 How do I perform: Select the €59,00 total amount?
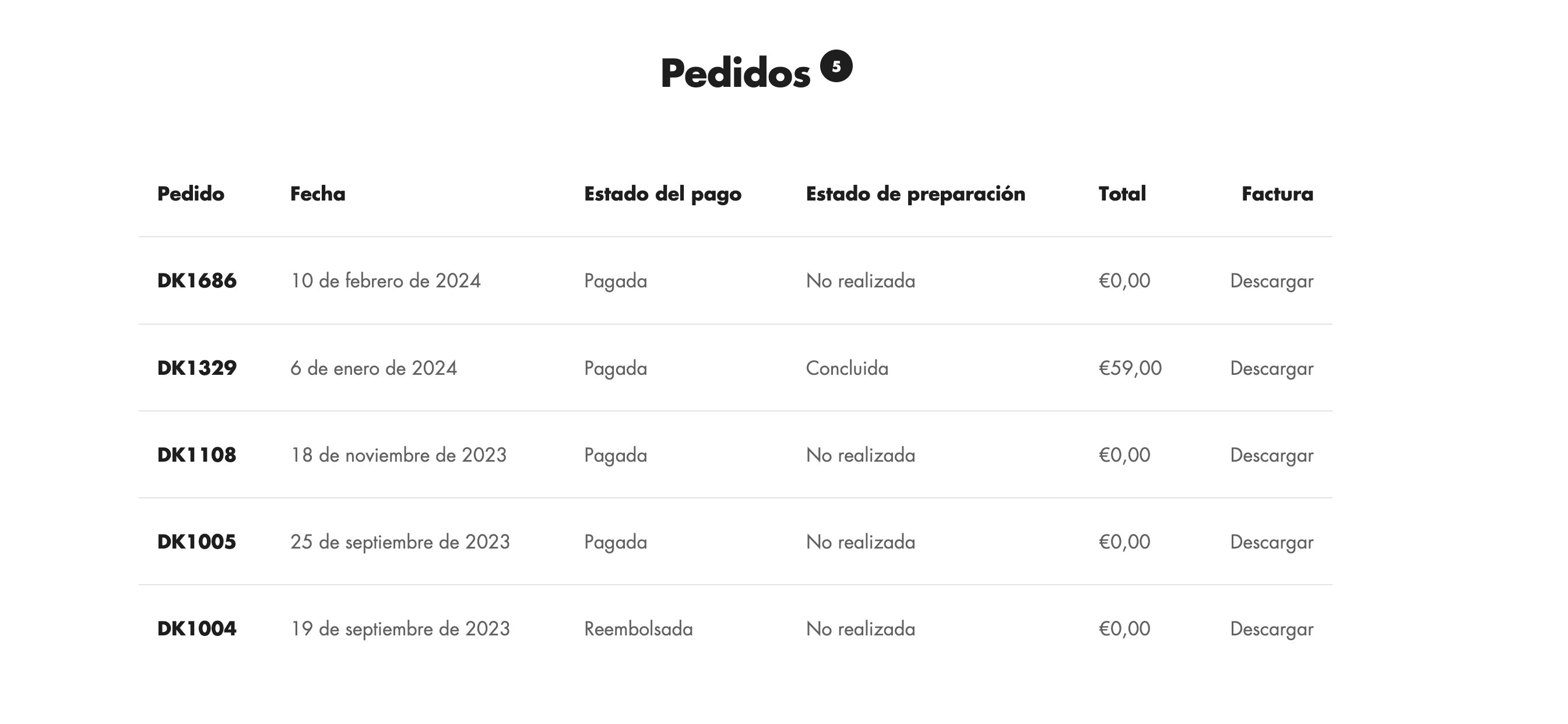1130,368
